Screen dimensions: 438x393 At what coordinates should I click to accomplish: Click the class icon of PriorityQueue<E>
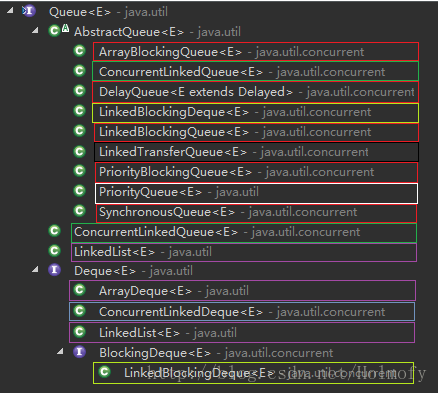coord(79,191)
